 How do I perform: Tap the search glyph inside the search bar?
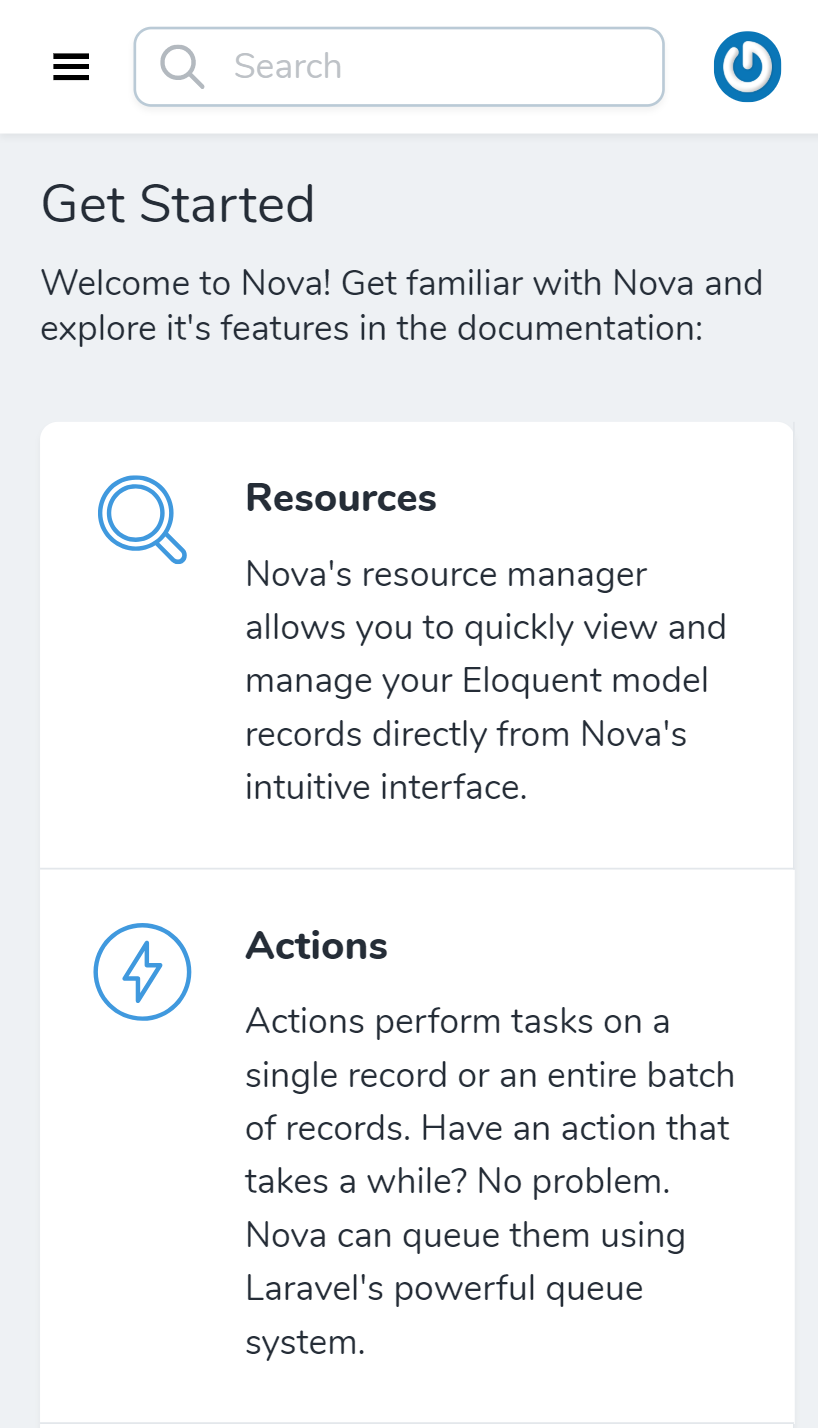click(183, 66)
